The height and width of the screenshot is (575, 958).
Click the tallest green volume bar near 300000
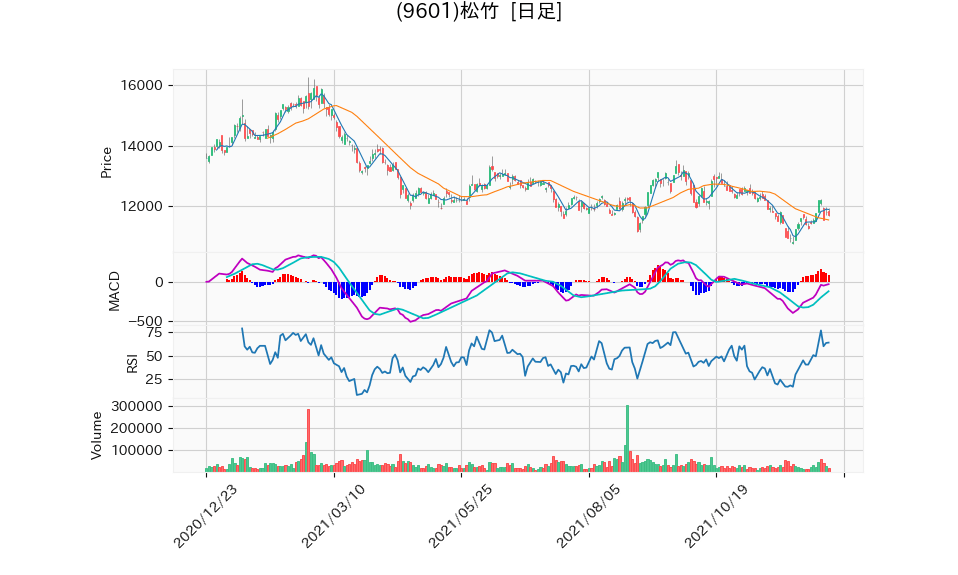(627, 438)
